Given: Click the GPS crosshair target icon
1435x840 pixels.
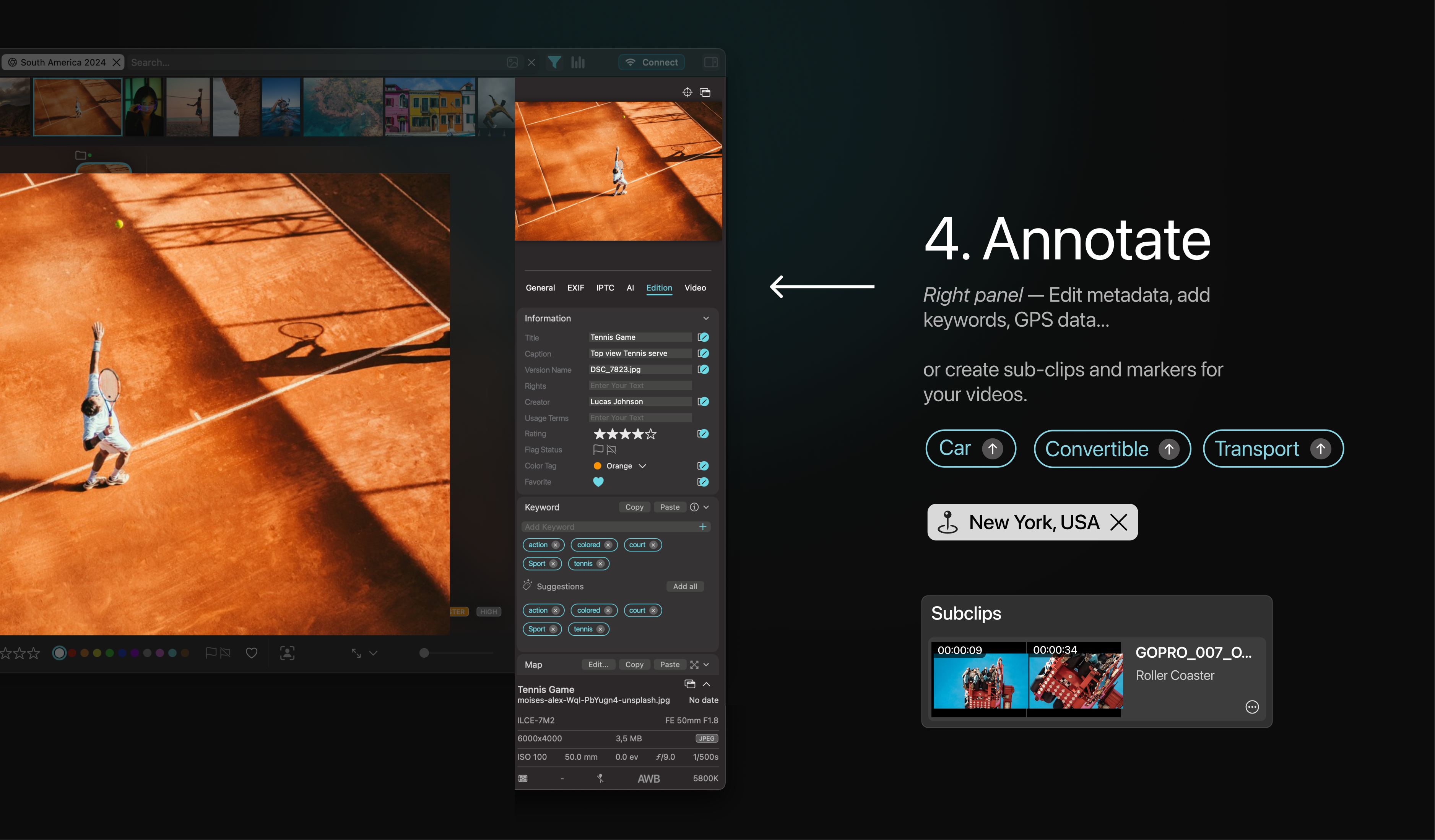Looking at the screenshot, I should pyautogui.click(x=687, y=92).
